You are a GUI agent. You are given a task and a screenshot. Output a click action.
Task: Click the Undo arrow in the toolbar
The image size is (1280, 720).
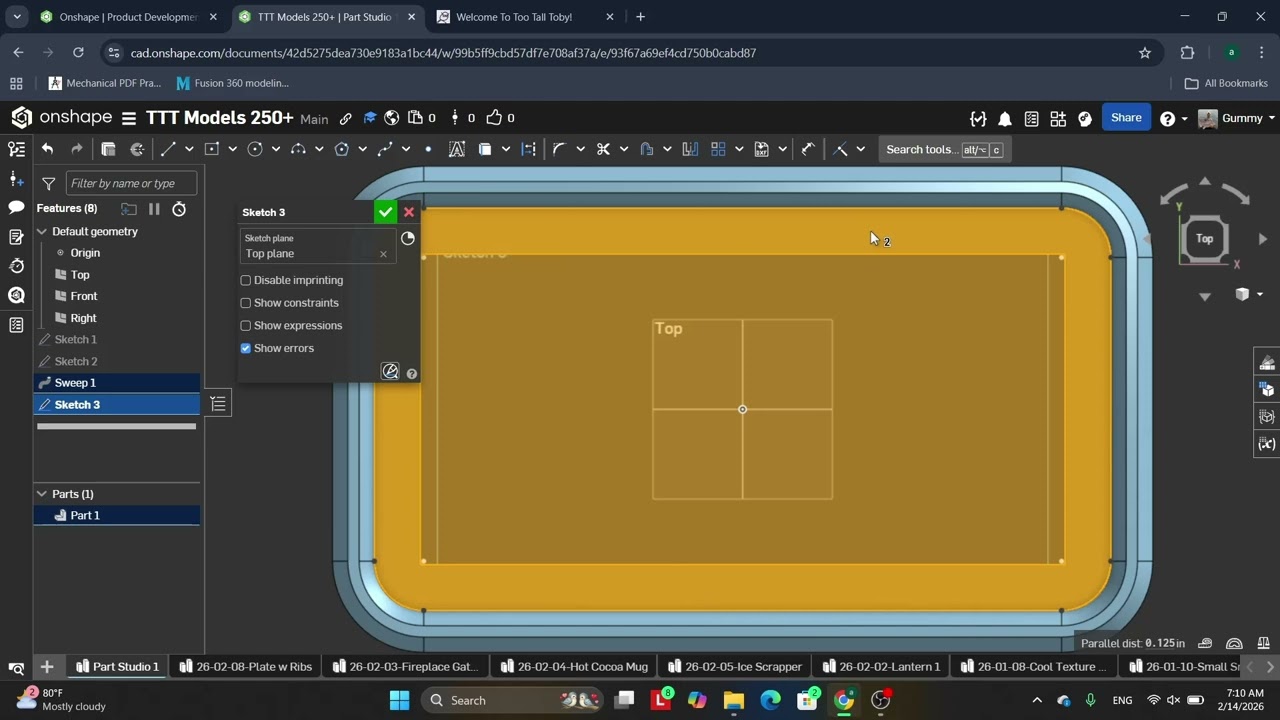pyautogui.click(x=47, y=149)
